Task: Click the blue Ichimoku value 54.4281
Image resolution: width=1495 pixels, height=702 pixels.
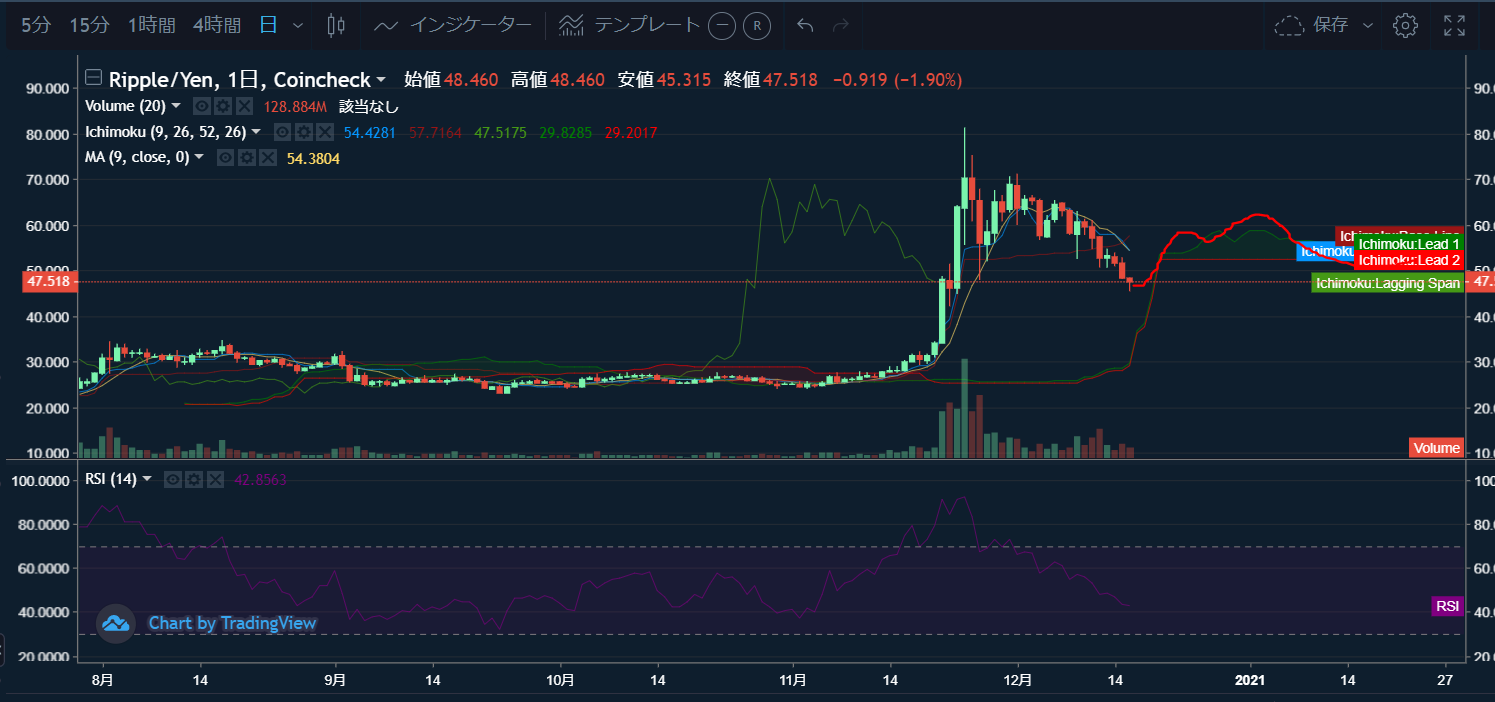Action: pyautogui.click(x=370, y=132)
